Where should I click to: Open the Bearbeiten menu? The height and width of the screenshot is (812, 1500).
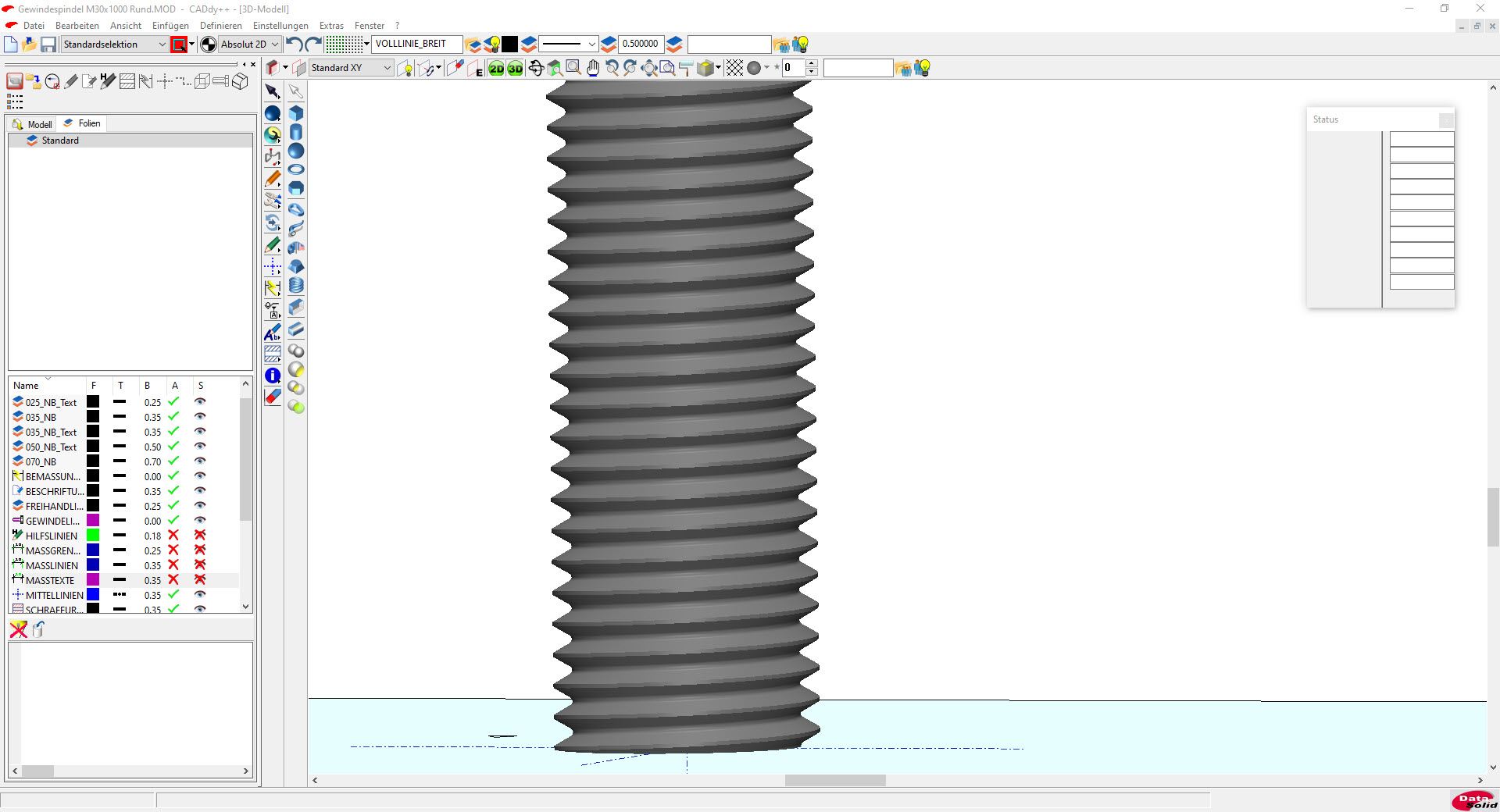[77, 26]
